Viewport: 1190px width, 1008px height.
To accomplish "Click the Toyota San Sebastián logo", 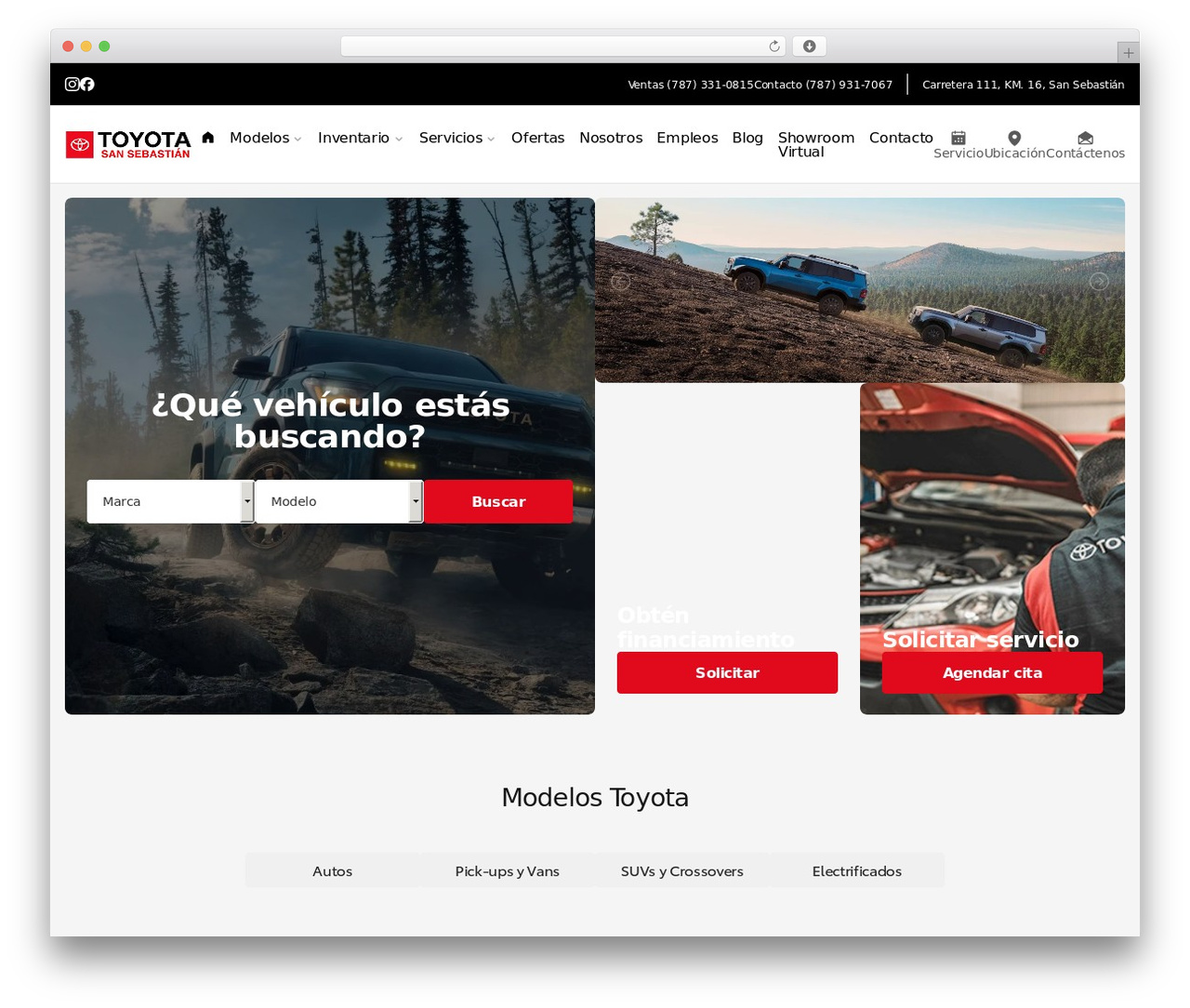I will tap(128, 145).
